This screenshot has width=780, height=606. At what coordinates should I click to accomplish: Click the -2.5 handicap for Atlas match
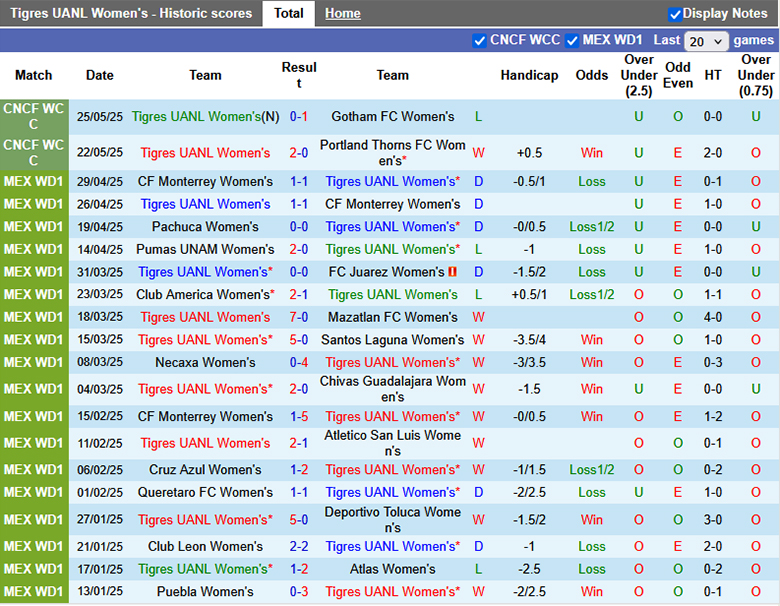(x=529, y=569)
